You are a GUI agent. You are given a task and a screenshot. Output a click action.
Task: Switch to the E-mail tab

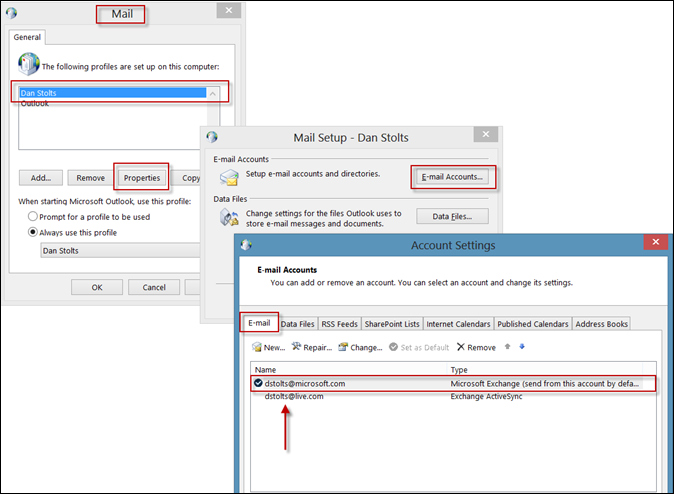pos(259,323)
